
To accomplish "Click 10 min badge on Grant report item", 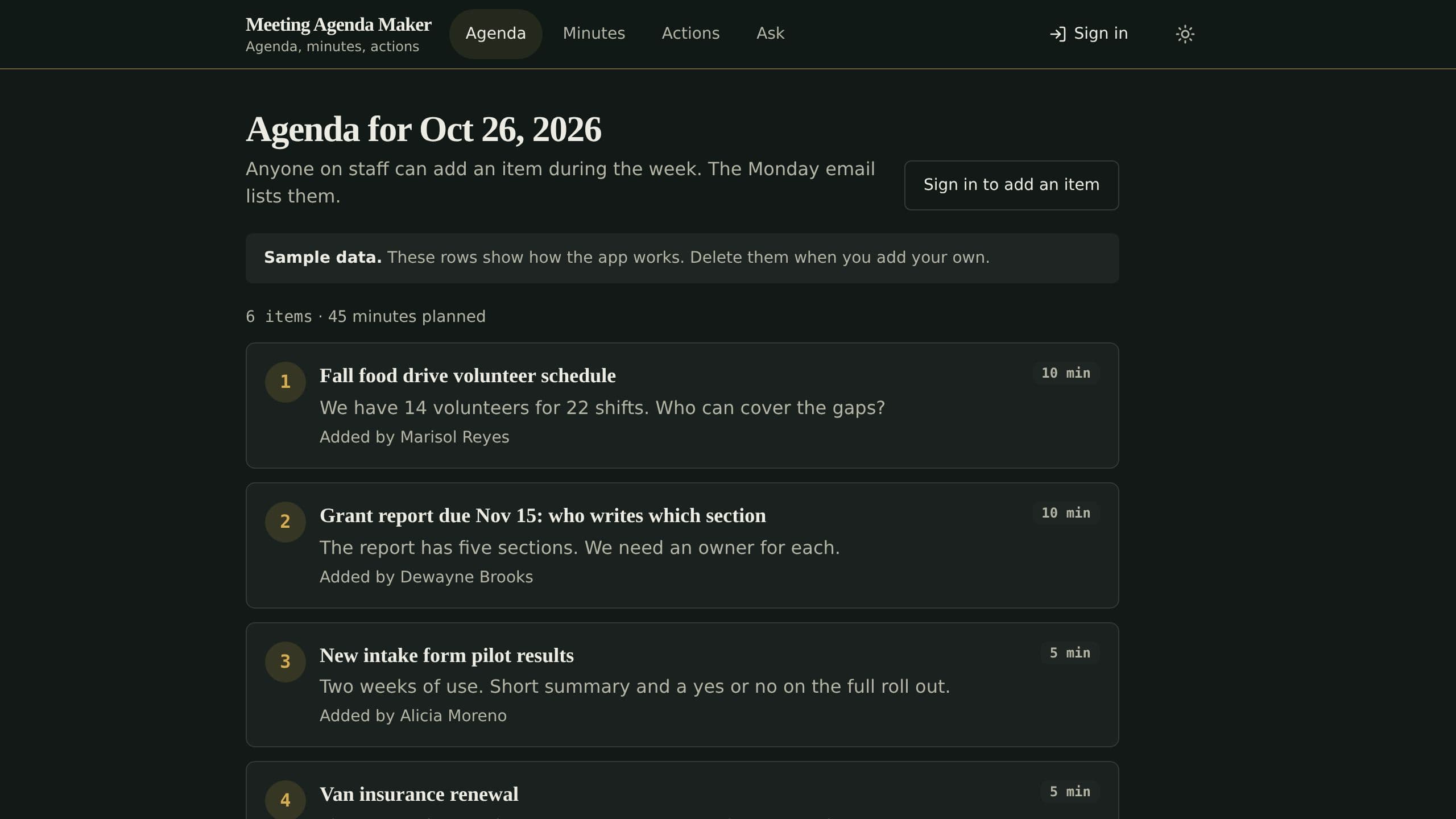I will pos(1066,513).
